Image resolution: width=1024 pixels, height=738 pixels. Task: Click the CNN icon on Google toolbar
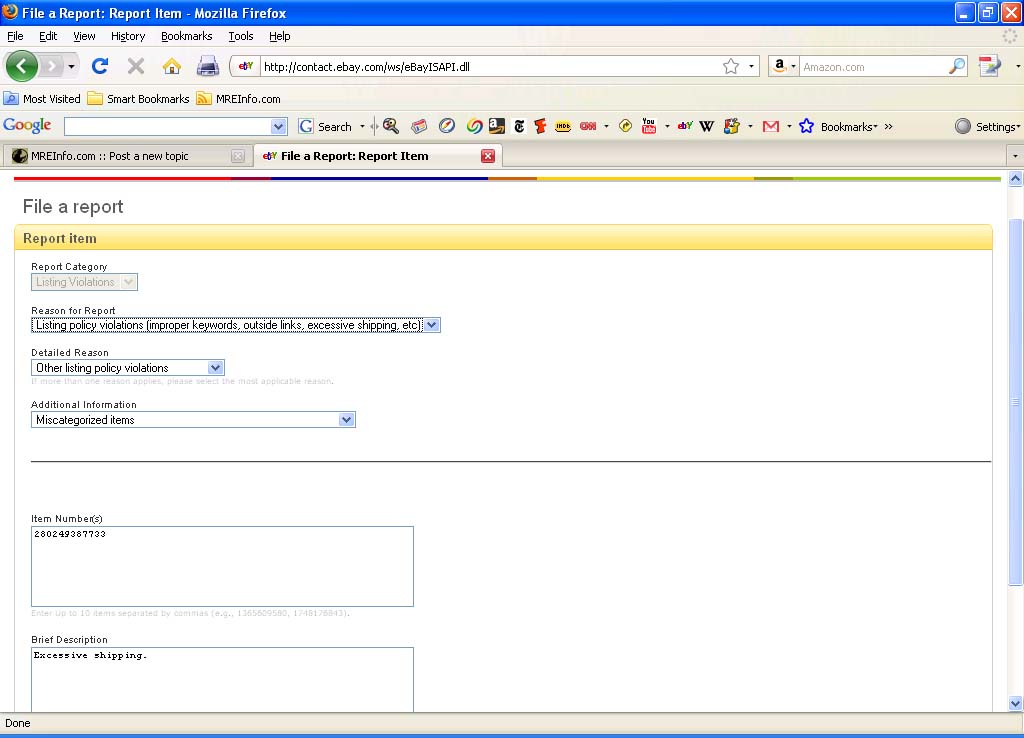(x=588, y=126)
